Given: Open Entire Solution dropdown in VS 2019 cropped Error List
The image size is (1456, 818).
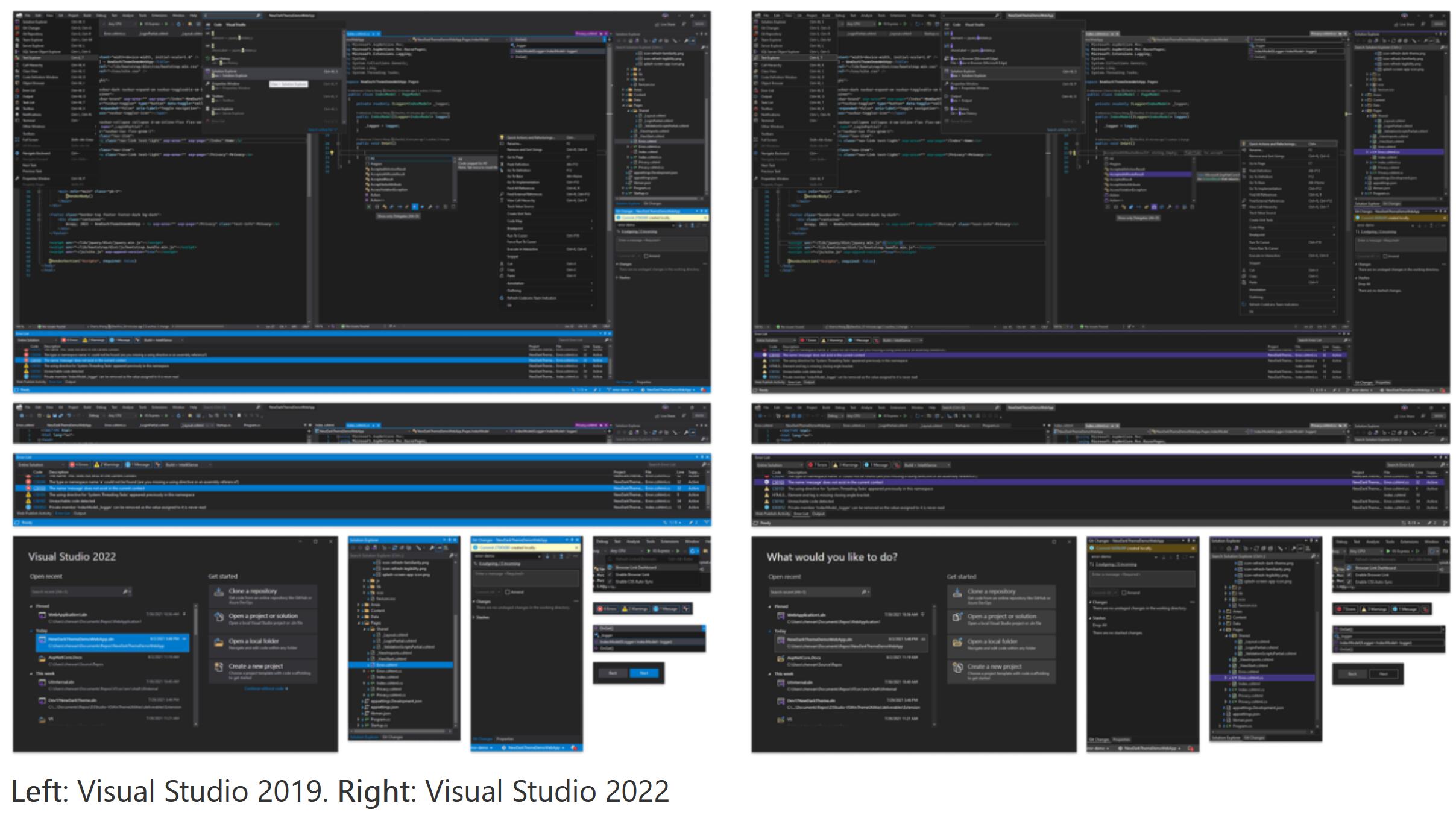Looking at the screenshot, I should coord(41,465).
